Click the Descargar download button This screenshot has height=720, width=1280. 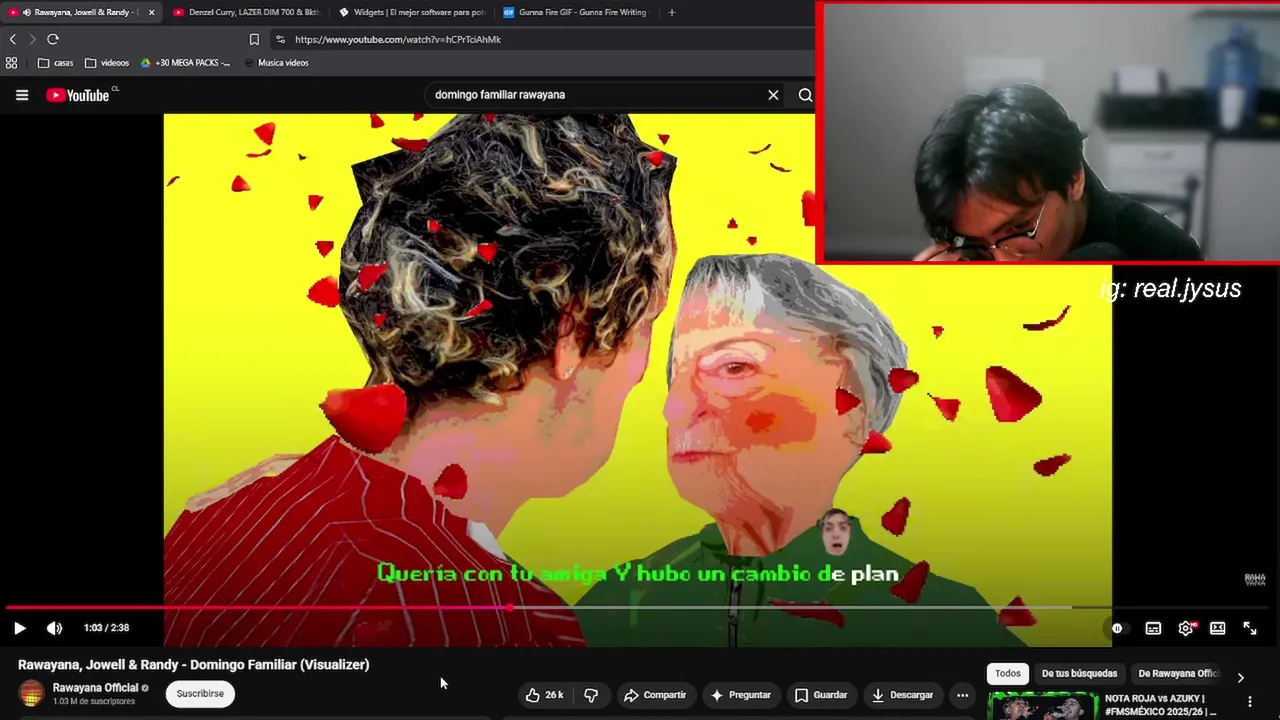point(902,695)
